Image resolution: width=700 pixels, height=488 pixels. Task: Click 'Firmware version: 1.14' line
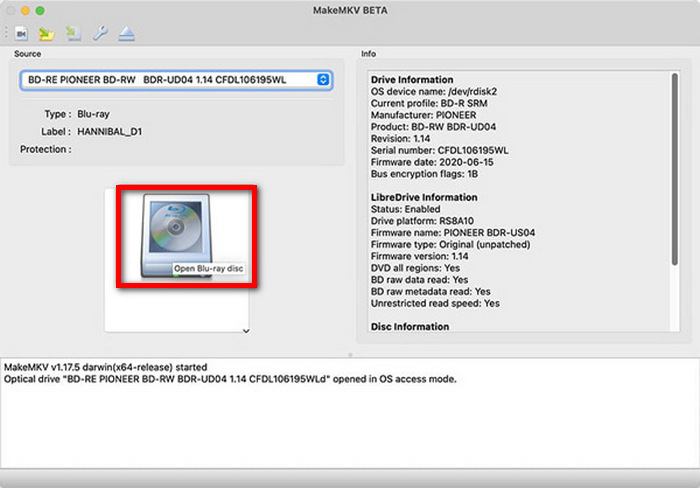click(420, 256)
